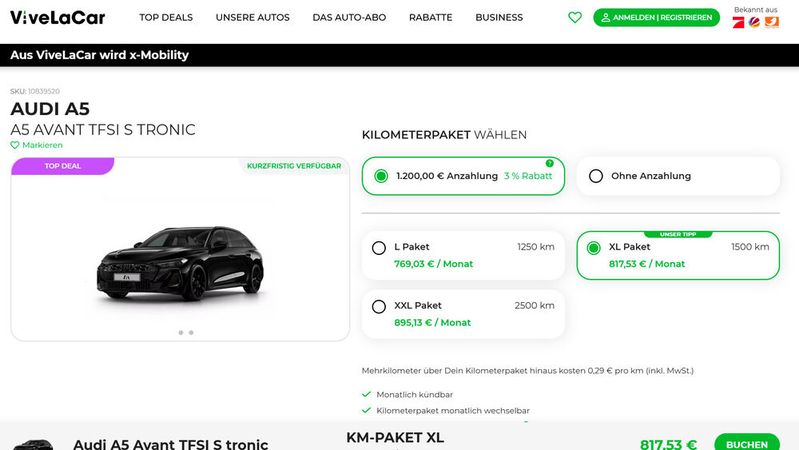Click the BUCHEN button
The height and width of the screenshot is (450, 799).
747,442
